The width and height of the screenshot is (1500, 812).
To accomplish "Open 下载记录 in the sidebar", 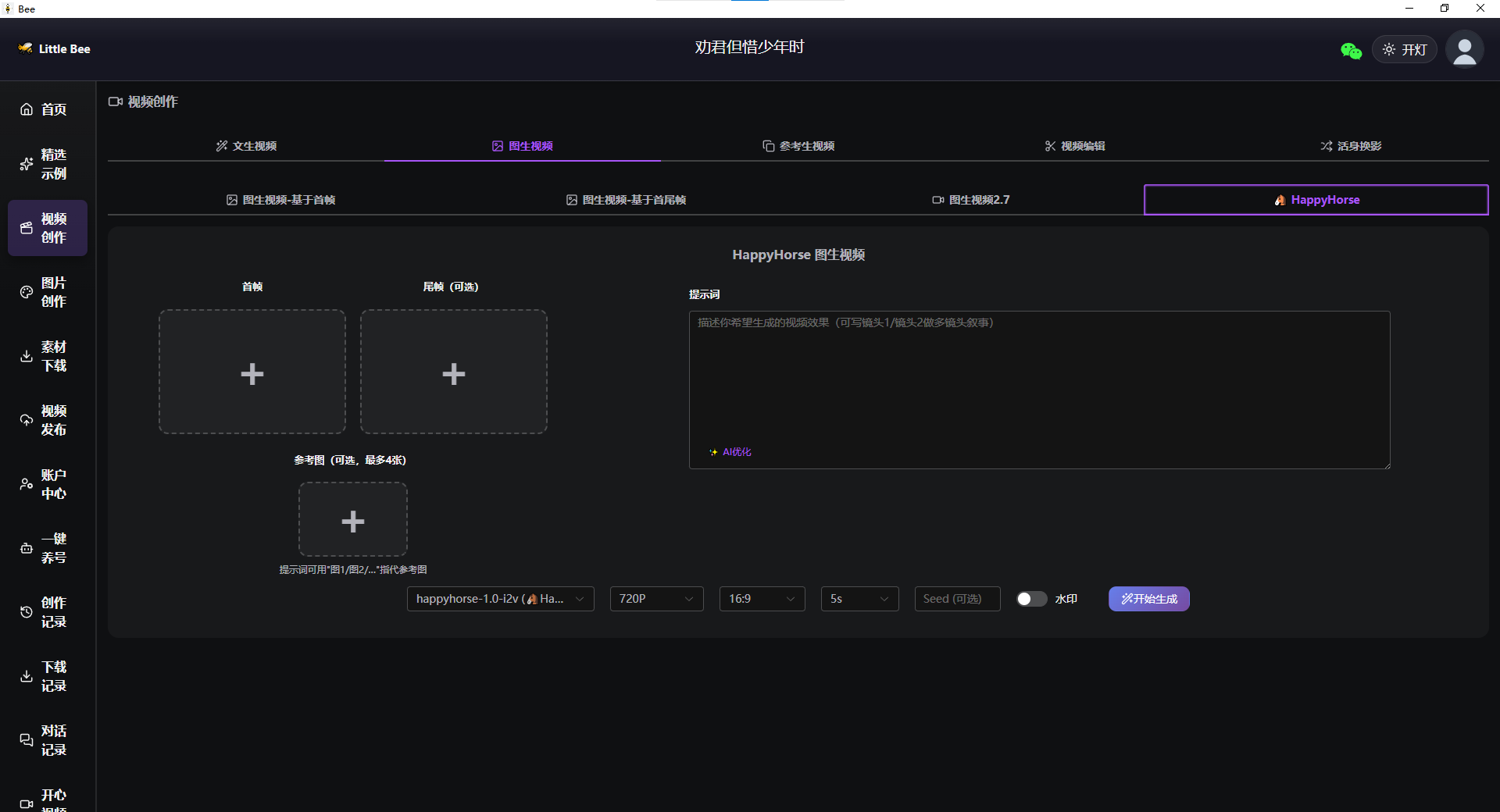I will pyautogui.click(x=48, y=676).
